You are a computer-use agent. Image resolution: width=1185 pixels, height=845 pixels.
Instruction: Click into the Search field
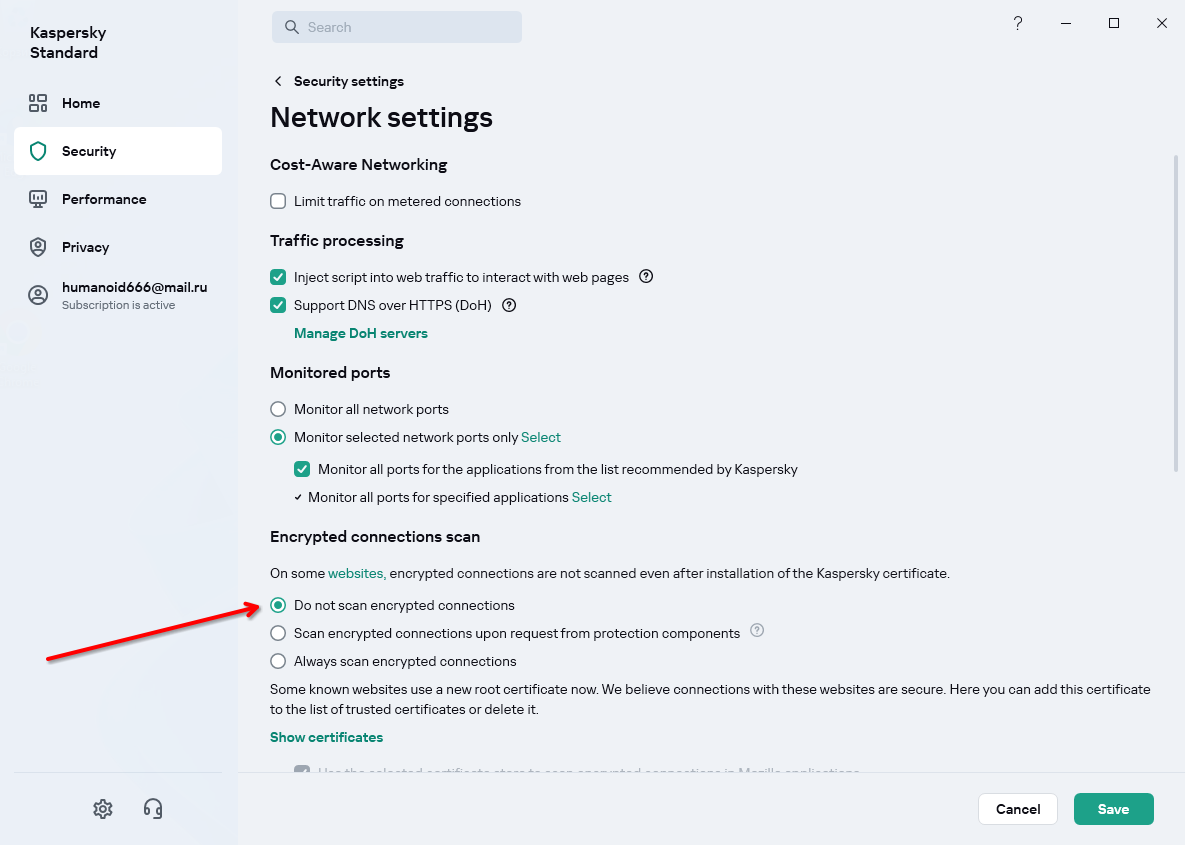pyautogui.click(x=397, y=27)
